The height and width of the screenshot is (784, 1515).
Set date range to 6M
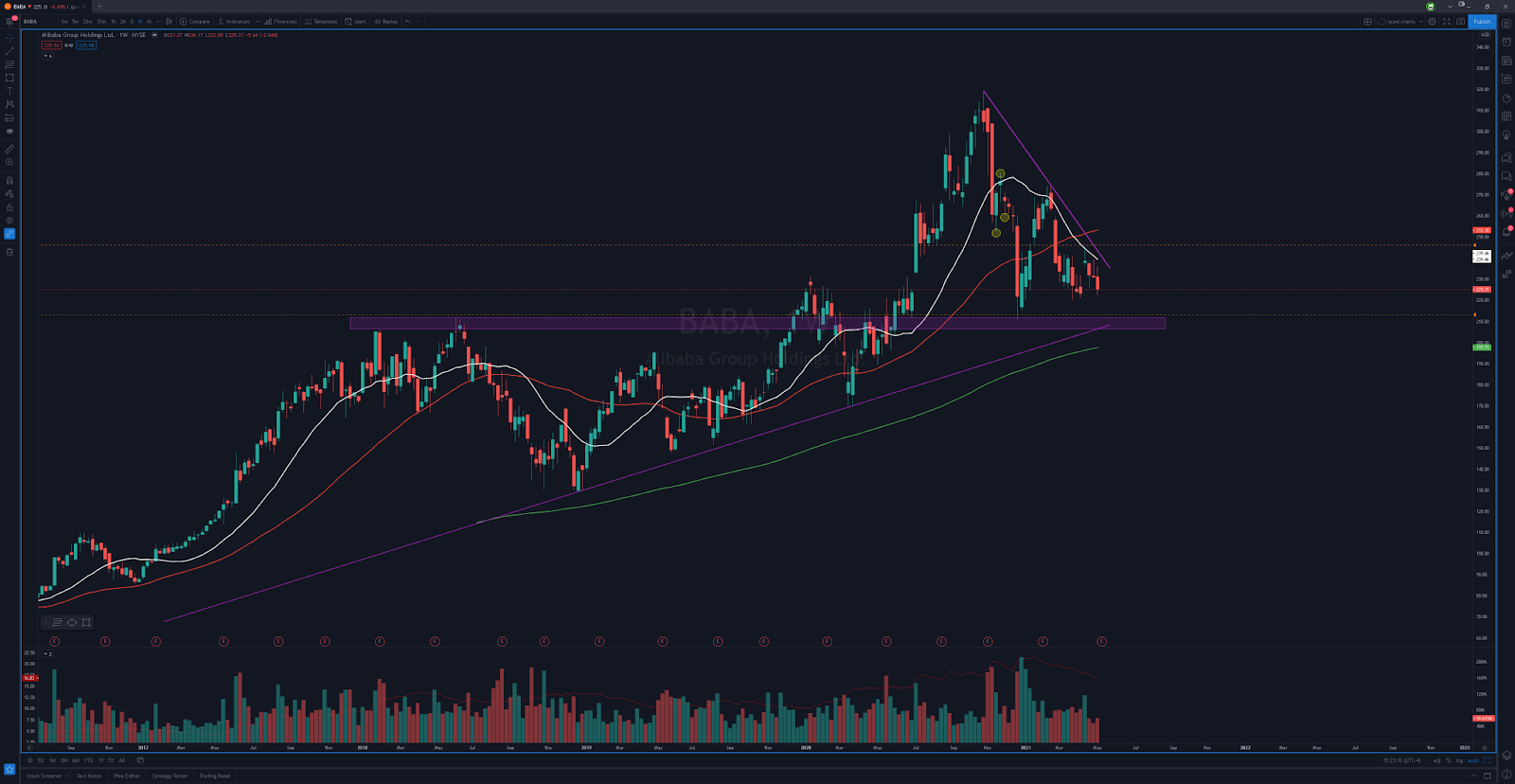[76, 760]
